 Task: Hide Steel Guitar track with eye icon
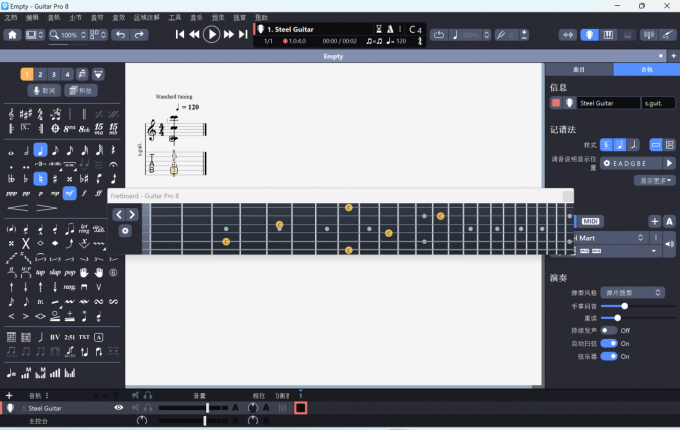click(119, 408)
